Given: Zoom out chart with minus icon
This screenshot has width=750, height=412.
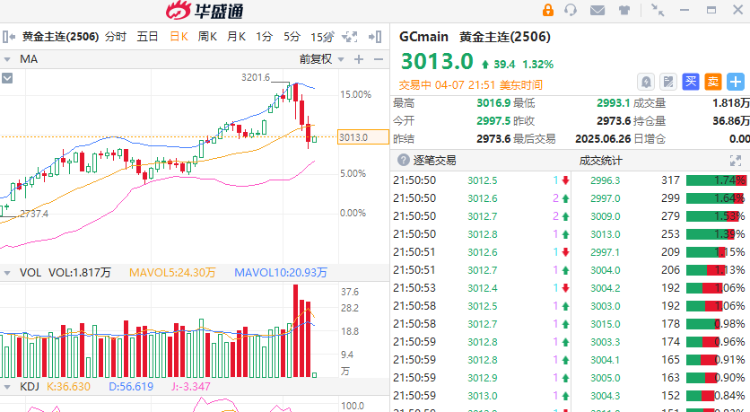Looking at the screenshot, I should pos(378,59).
